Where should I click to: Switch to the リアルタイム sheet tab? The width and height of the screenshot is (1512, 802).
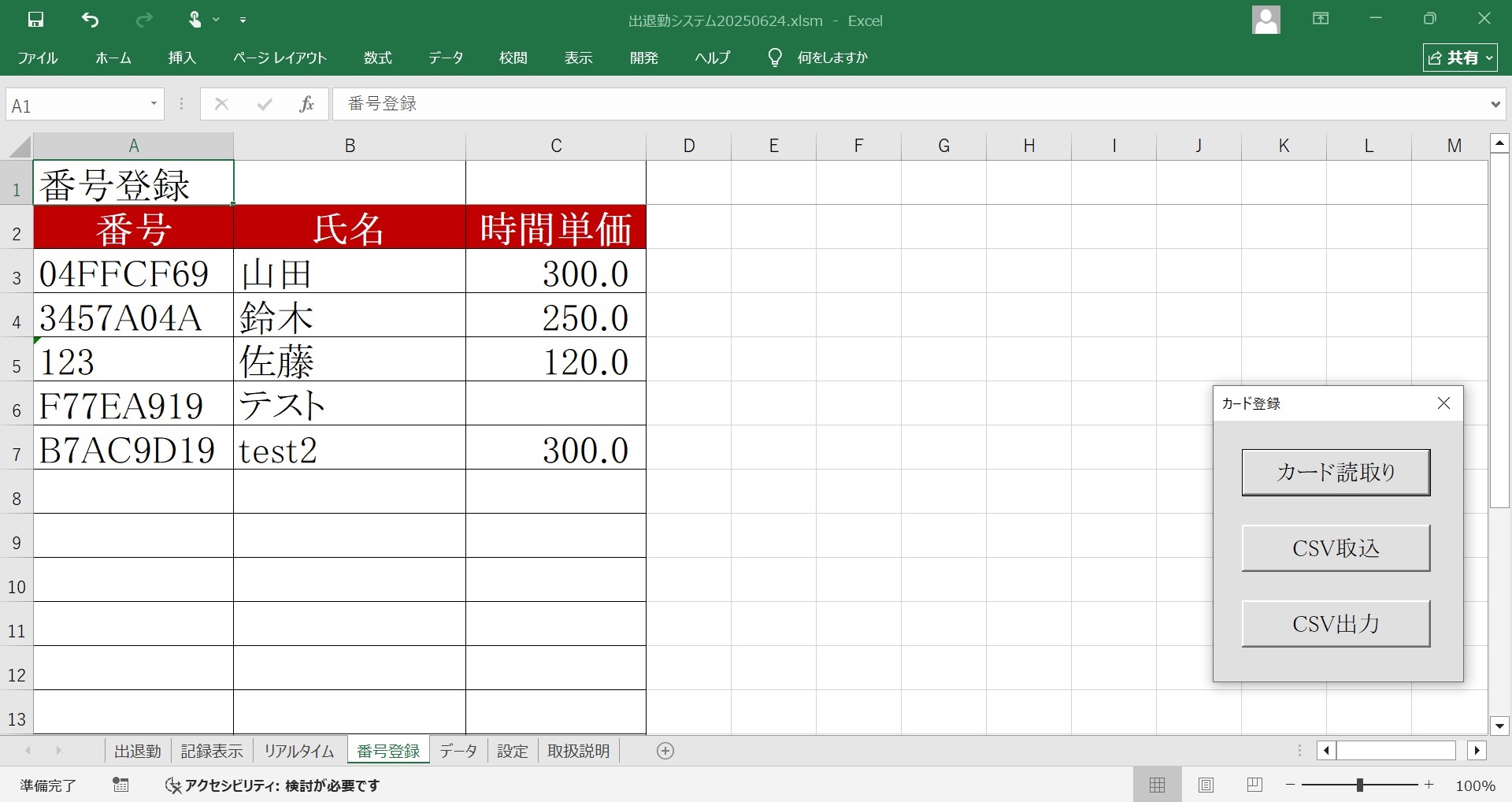click(298, 751)
